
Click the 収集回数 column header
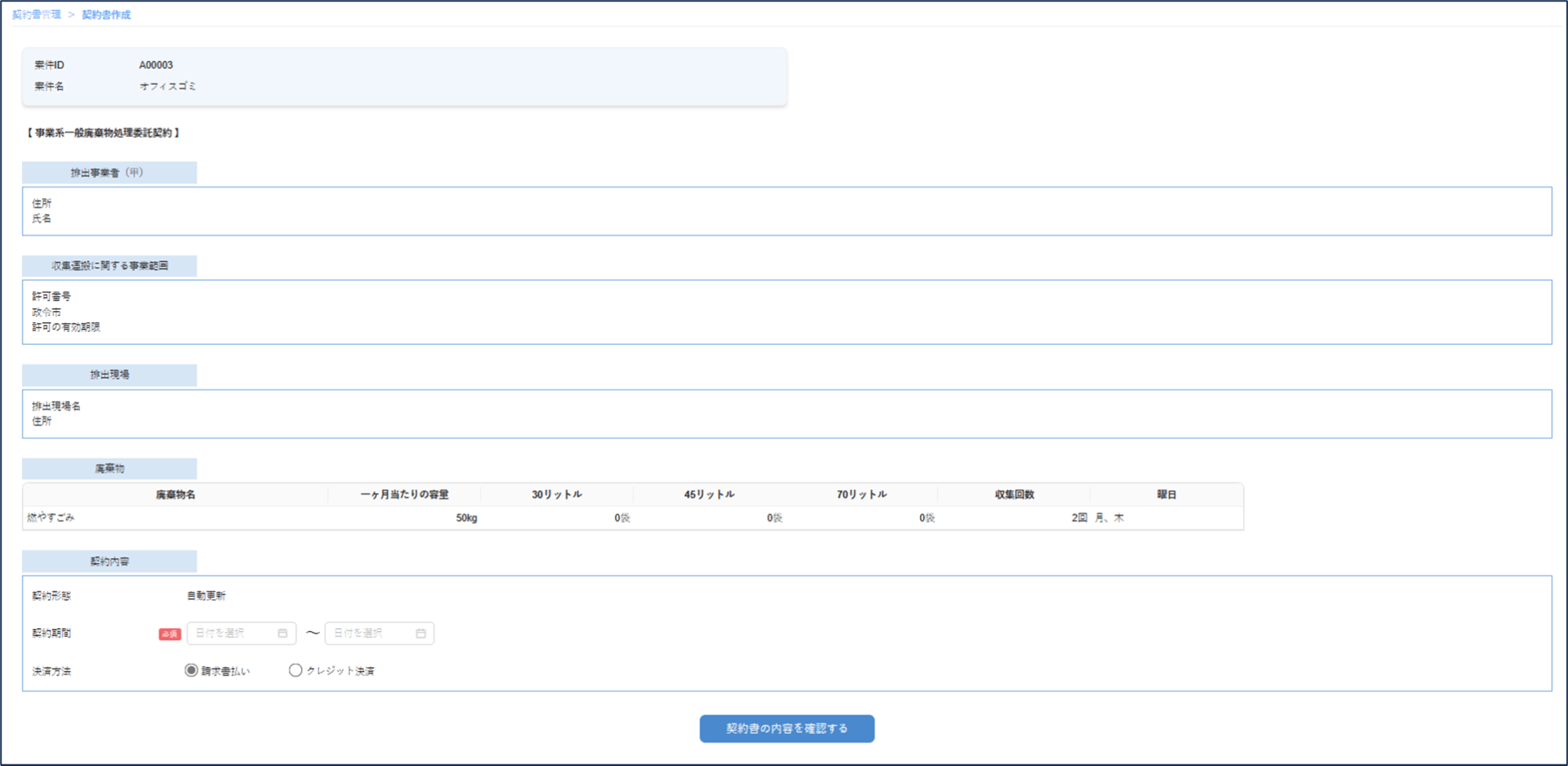(1014, 495)
